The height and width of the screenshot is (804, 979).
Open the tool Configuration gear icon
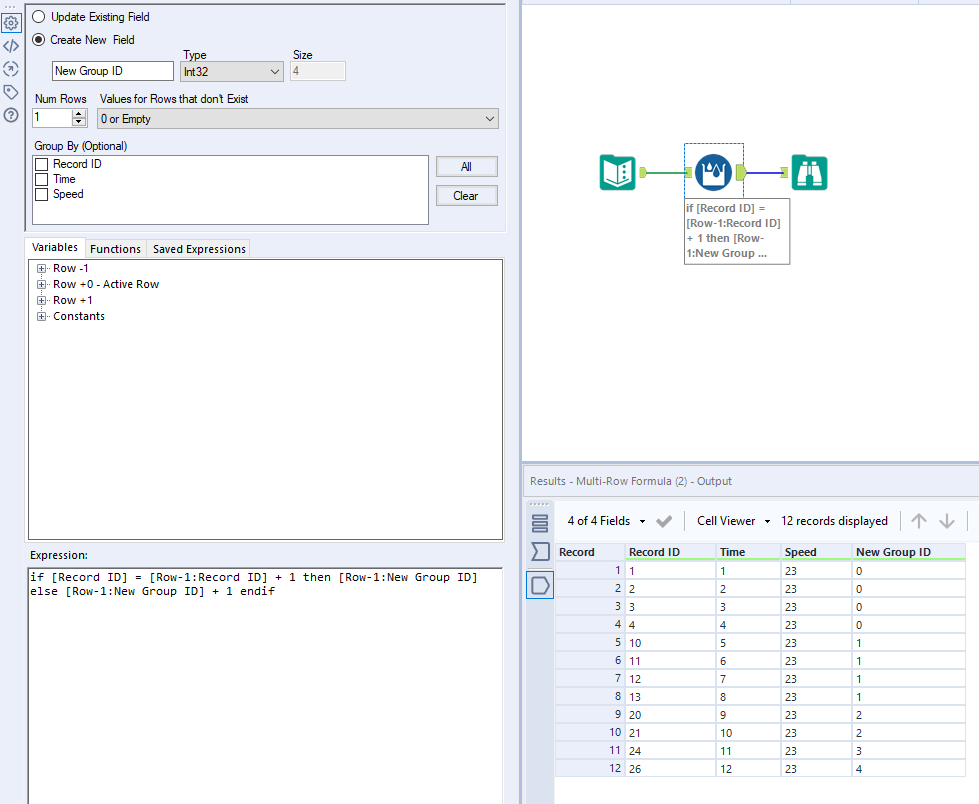click(11, 22)
